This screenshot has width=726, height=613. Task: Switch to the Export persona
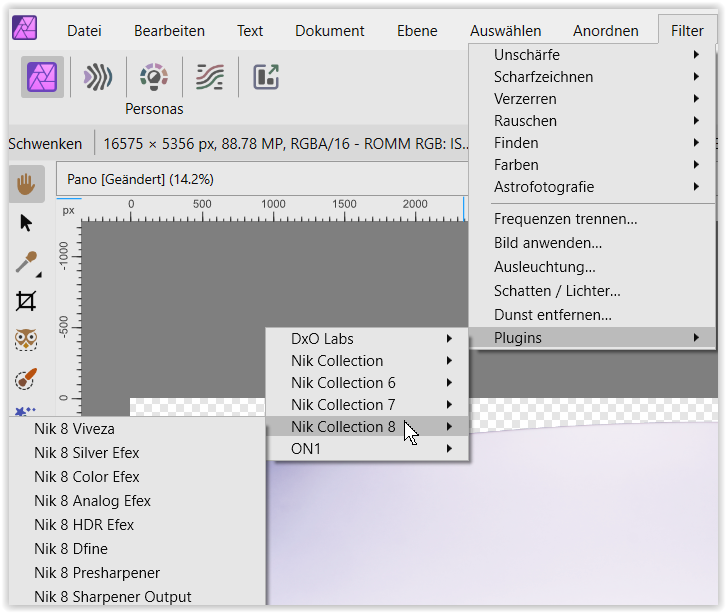pyautogui.click(x=265, y=77)
